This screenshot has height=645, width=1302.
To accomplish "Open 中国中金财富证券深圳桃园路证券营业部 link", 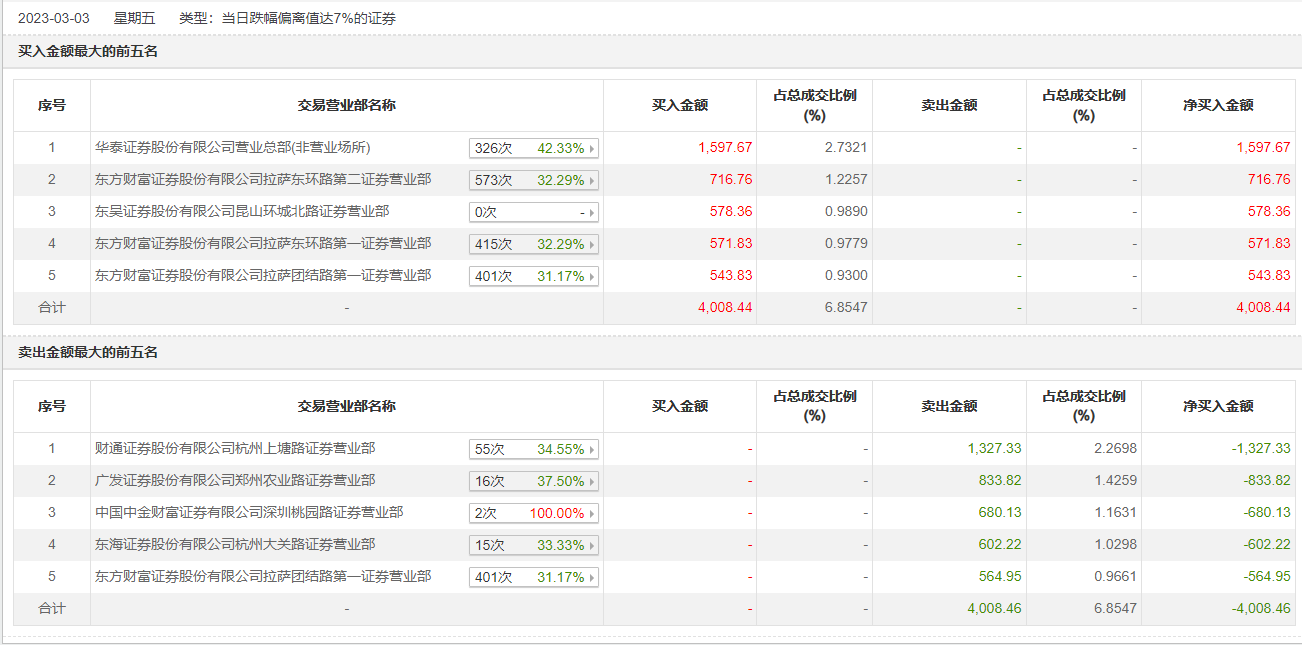I will [x=249, y=513].
